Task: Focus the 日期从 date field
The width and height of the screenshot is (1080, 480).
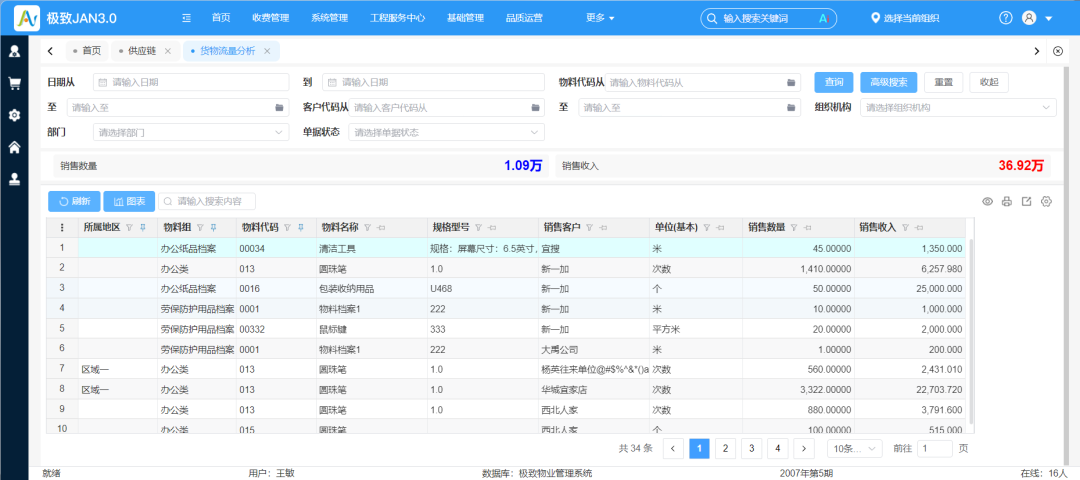Action: coord(191,83)
